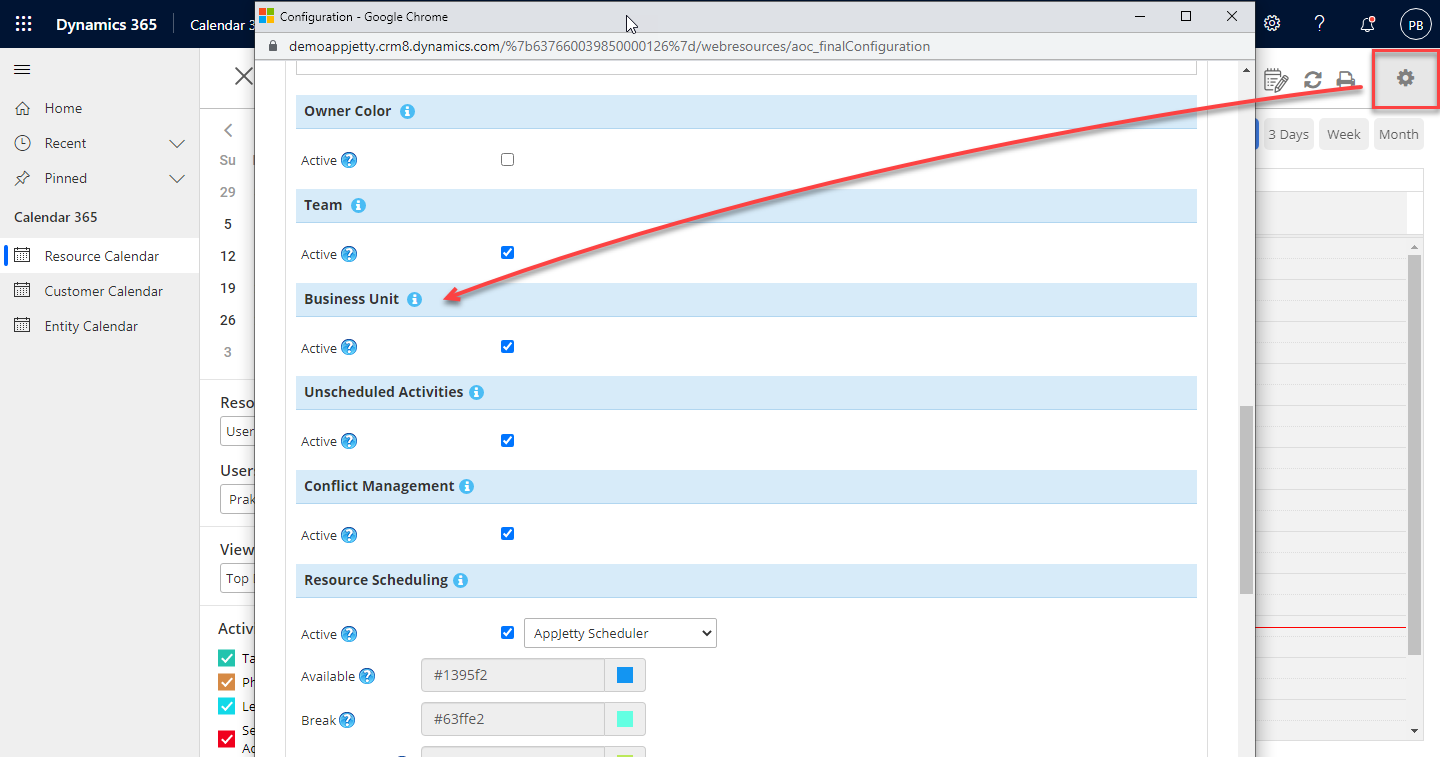Open Customer Calendar in the sidebar
The width and height of the screenshot is (1440, 757).
click(103, 291)
